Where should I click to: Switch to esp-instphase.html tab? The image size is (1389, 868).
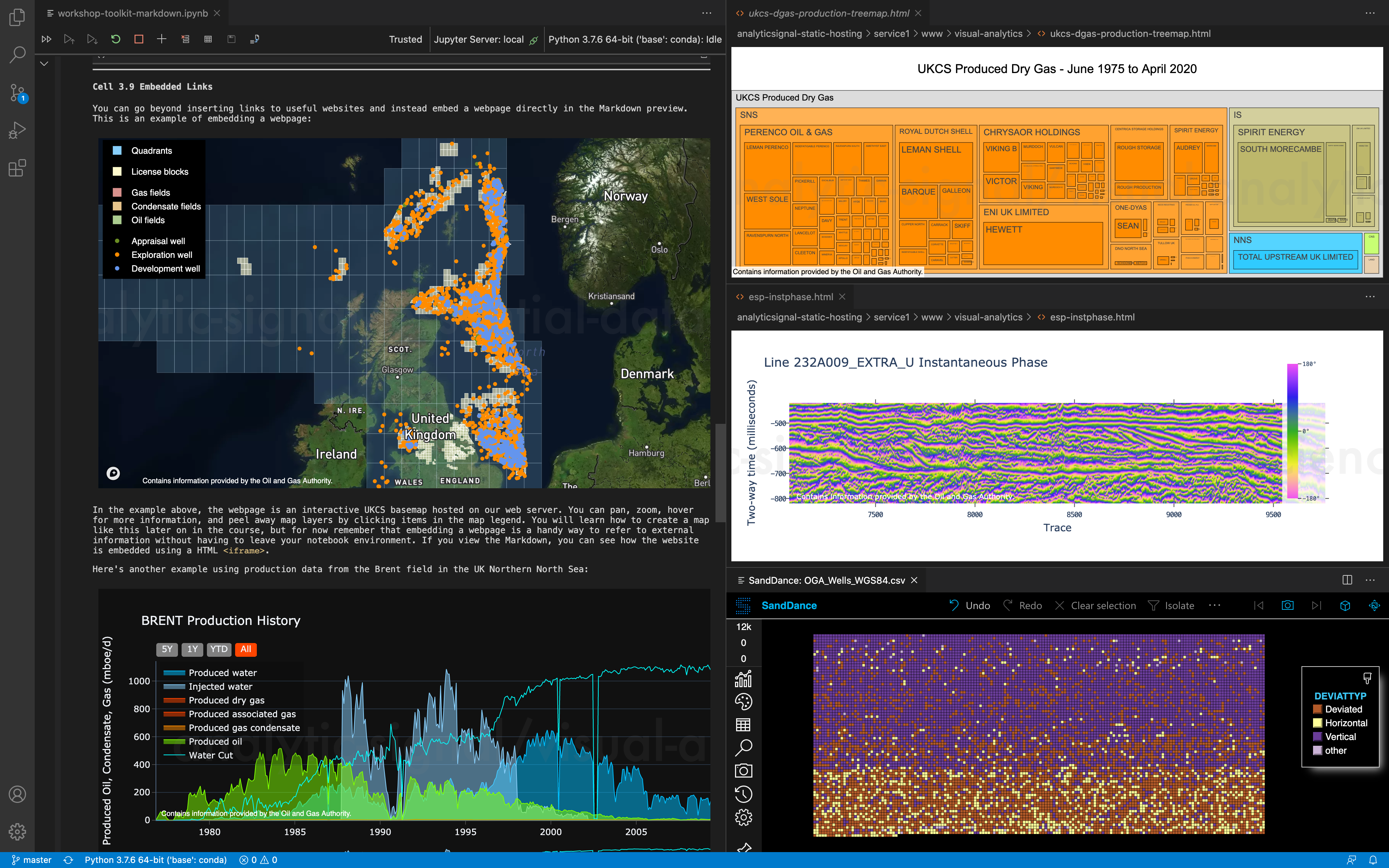click(790, 297)
